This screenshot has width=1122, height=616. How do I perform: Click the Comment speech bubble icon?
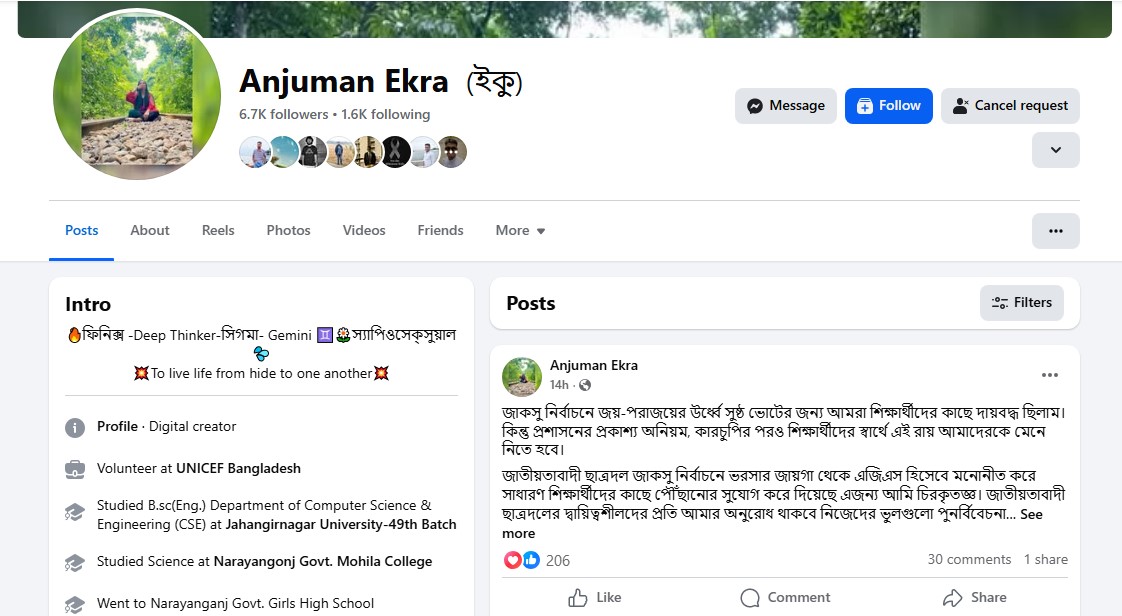pos(750,597)
